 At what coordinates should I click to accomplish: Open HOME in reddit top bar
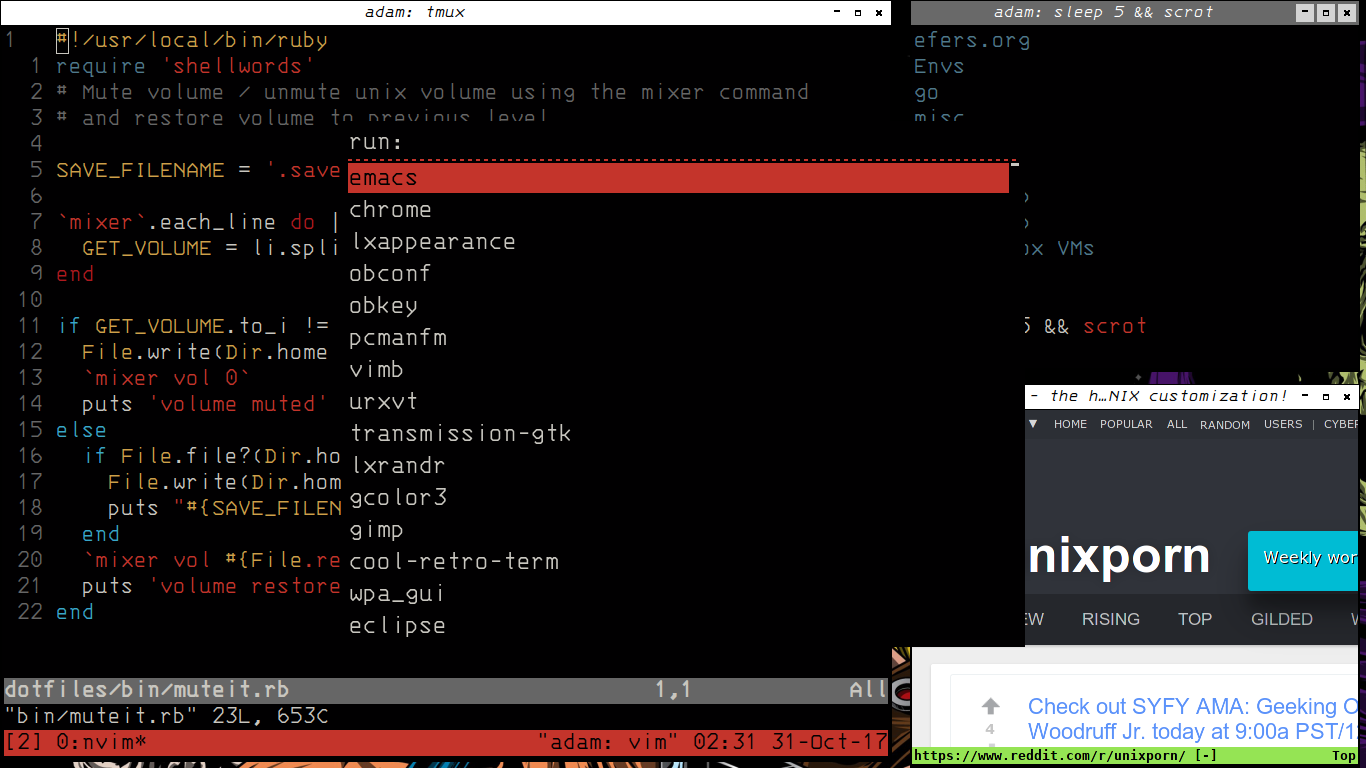(x=1070, y=424)
